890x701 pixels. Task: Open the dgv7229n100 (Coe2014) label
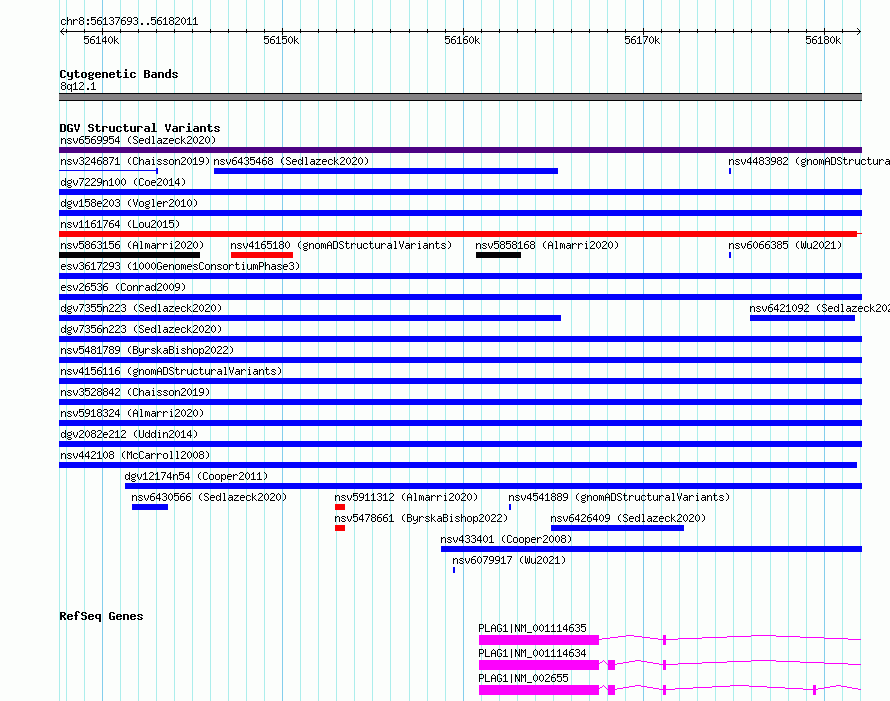pyautogui.click(x=123, y=182)
